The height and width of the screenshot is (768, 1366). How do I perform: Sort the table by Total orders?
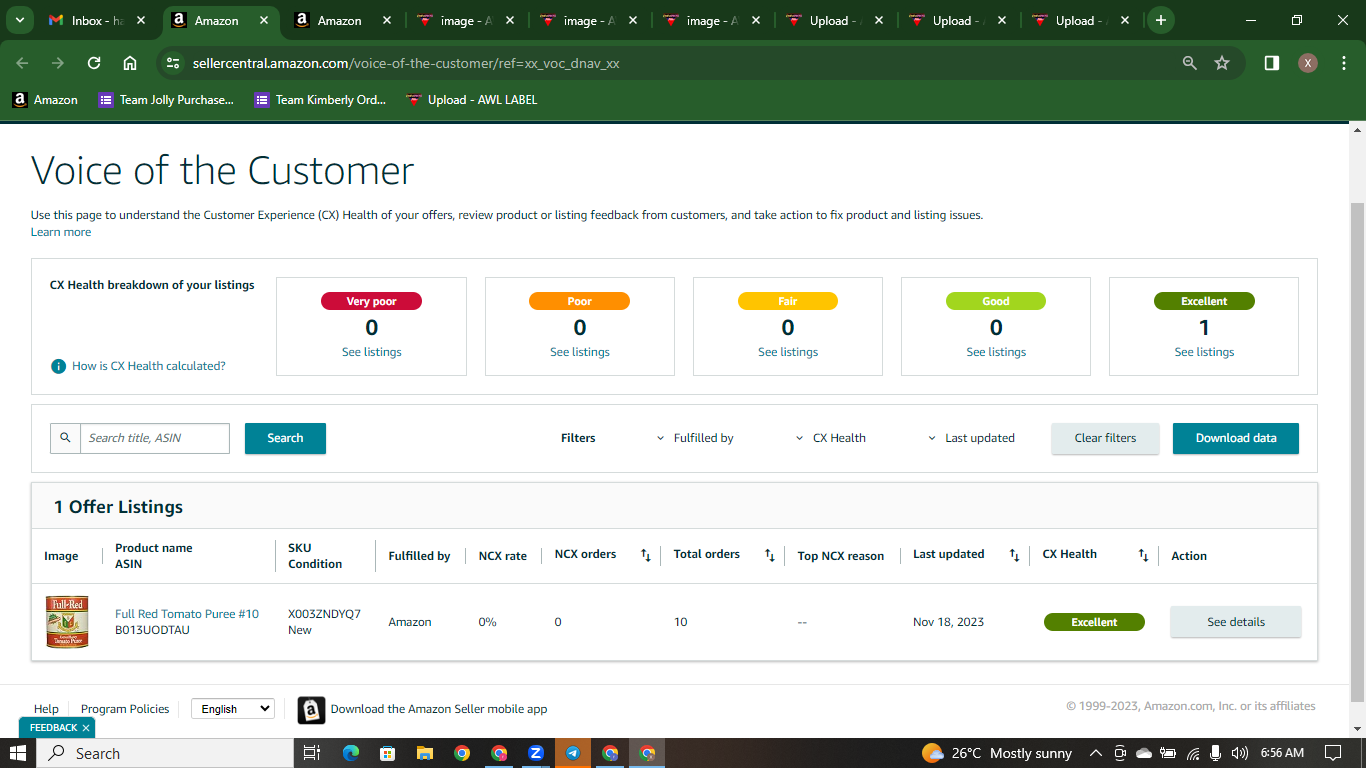point(770,555)
